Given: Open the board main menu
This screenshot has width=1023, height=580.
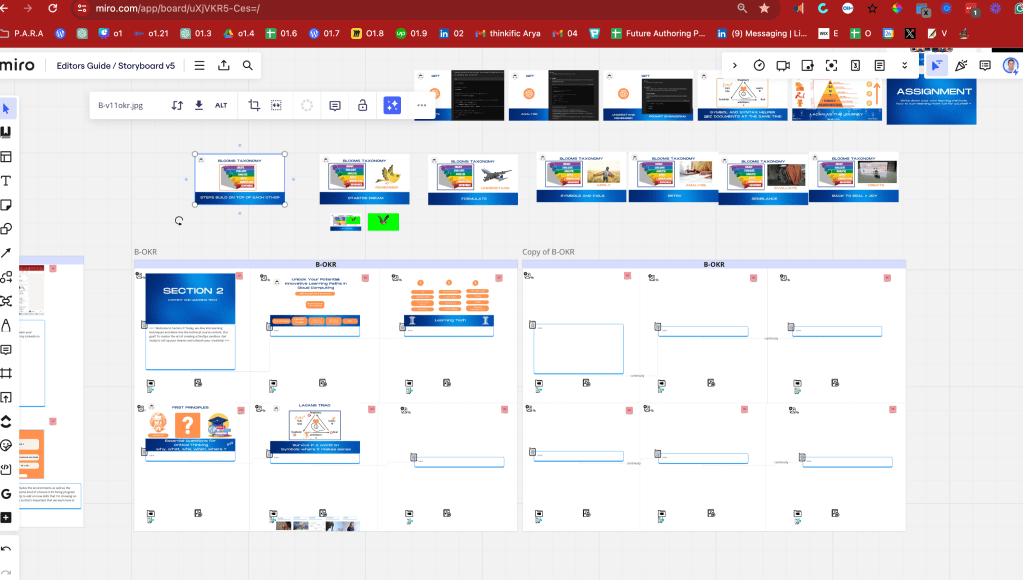Looking at the screenshot, I should click(200, 65).
